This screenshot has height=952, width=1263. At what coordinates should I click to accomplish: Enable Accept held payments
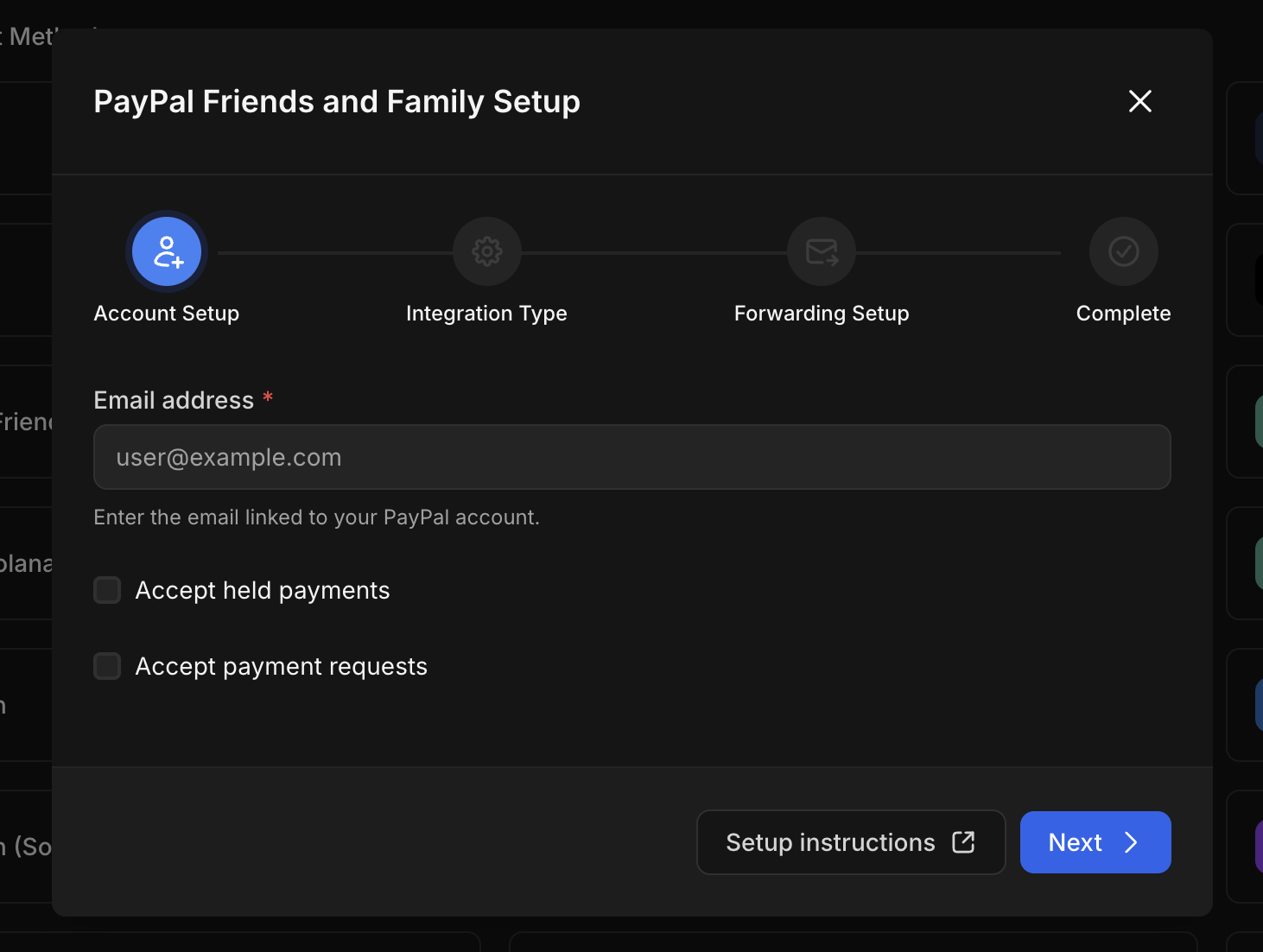106,590
